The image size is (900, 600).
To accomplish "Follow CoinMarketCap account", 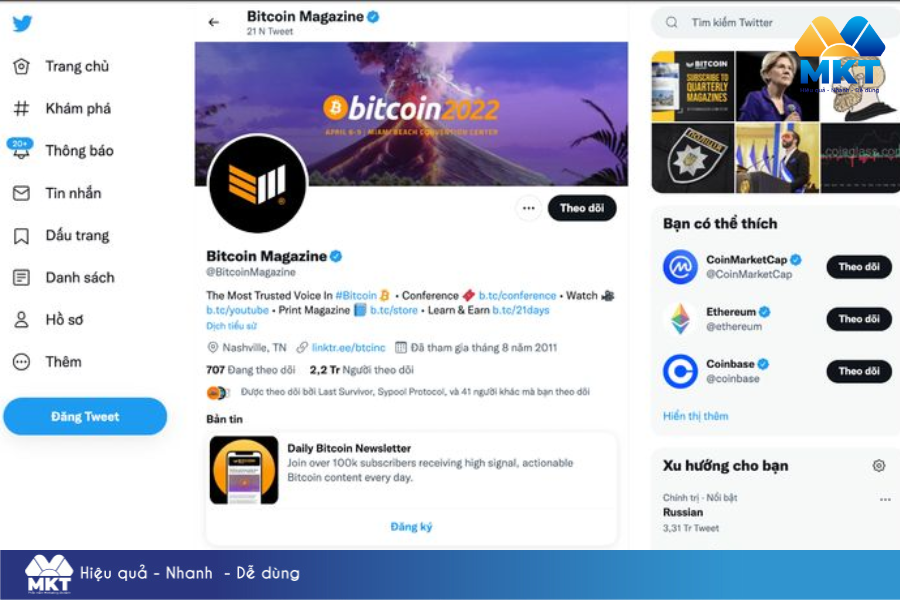I will point(859,267).
